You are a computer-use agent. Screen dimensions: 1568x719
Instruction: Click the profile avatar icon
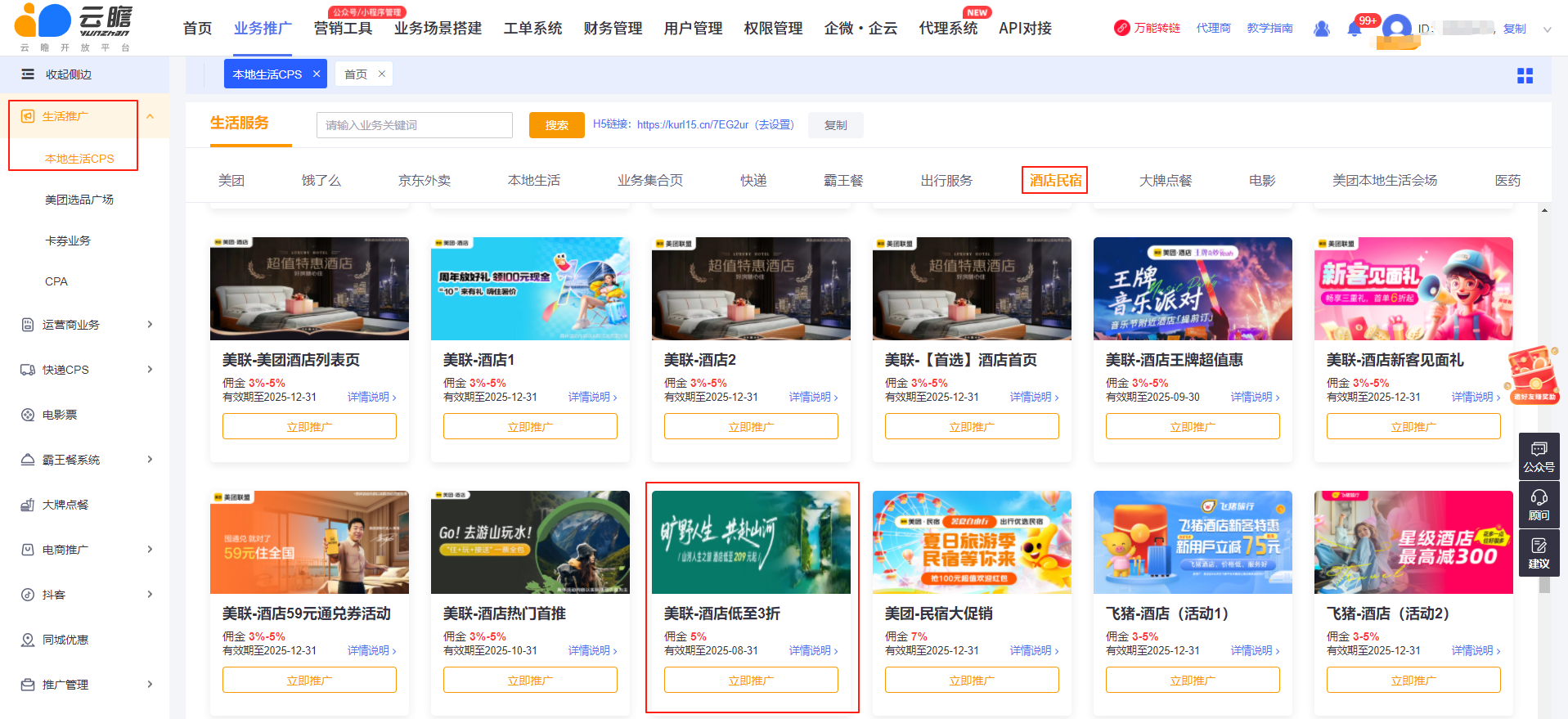[x=1397, y=29]
